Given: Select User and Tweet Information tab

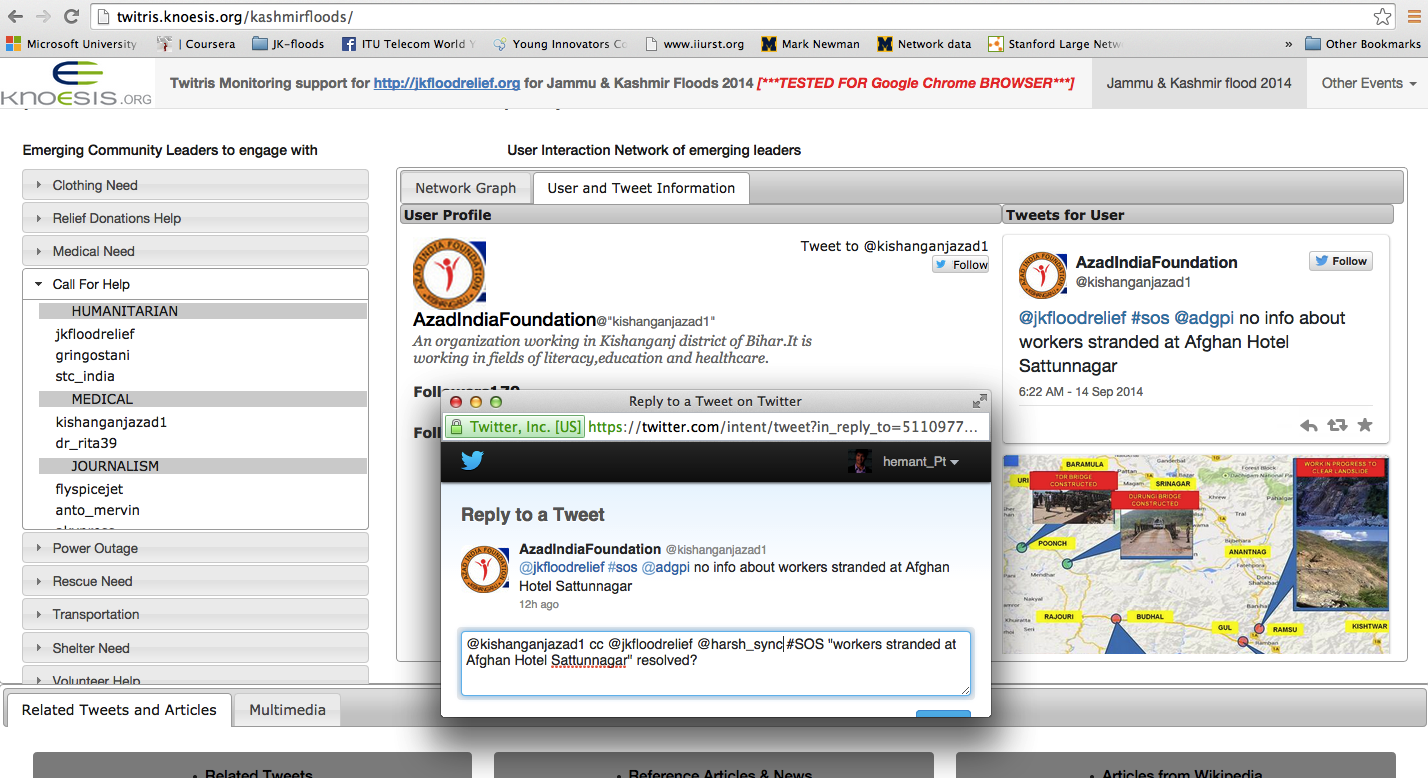Looking at the screenshot, I should click(x=641, y=188).
